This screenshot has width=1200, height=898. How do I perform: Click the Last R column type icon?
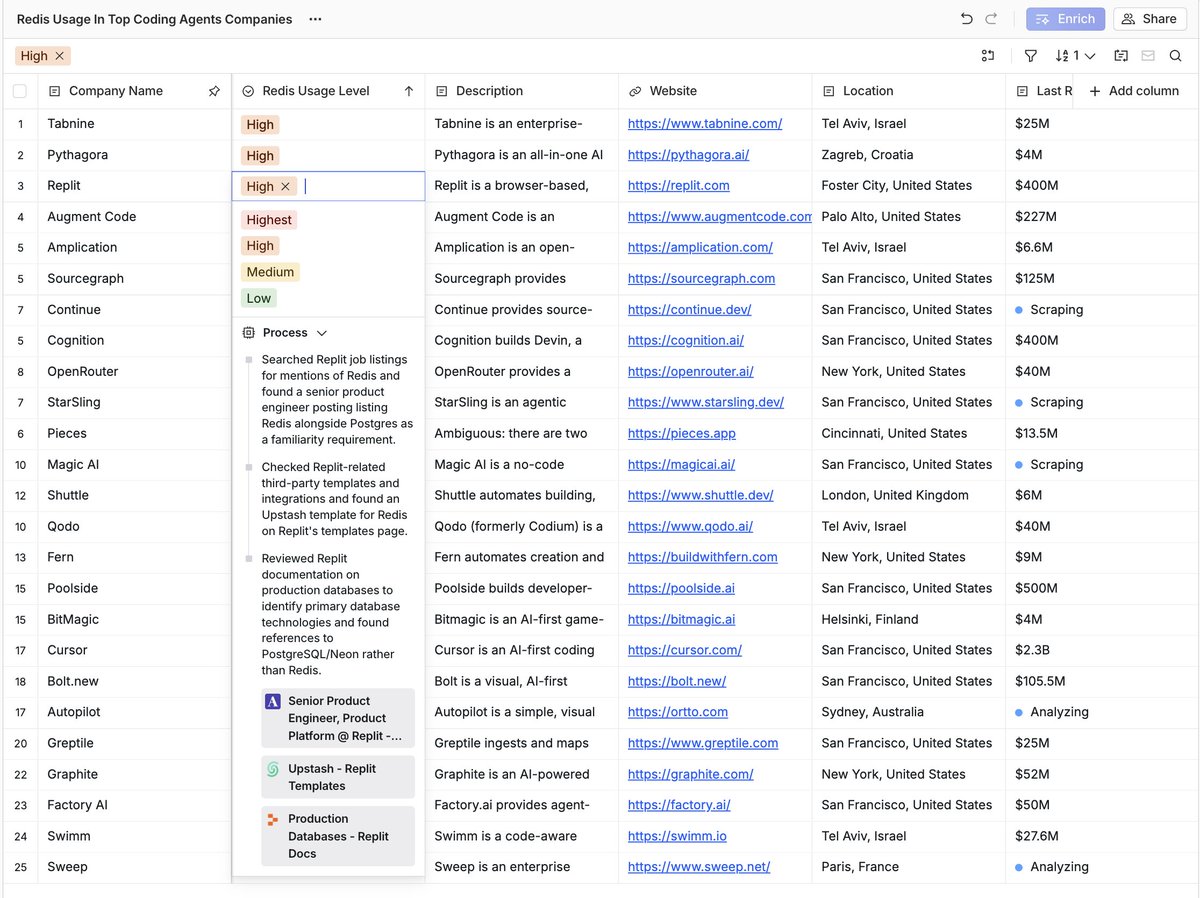tap(1022, 91)
